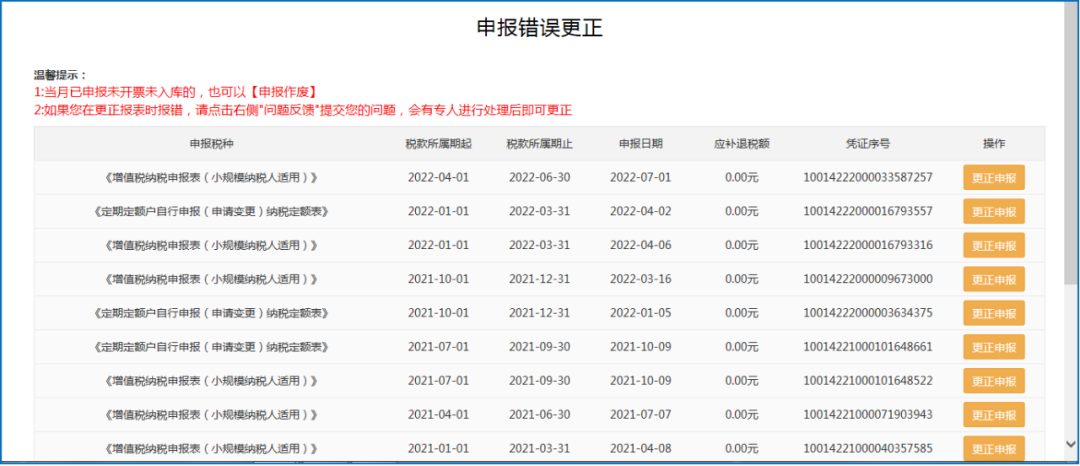
Task: Click voucher number 10014222000009673000
Action: coord(868,279)
